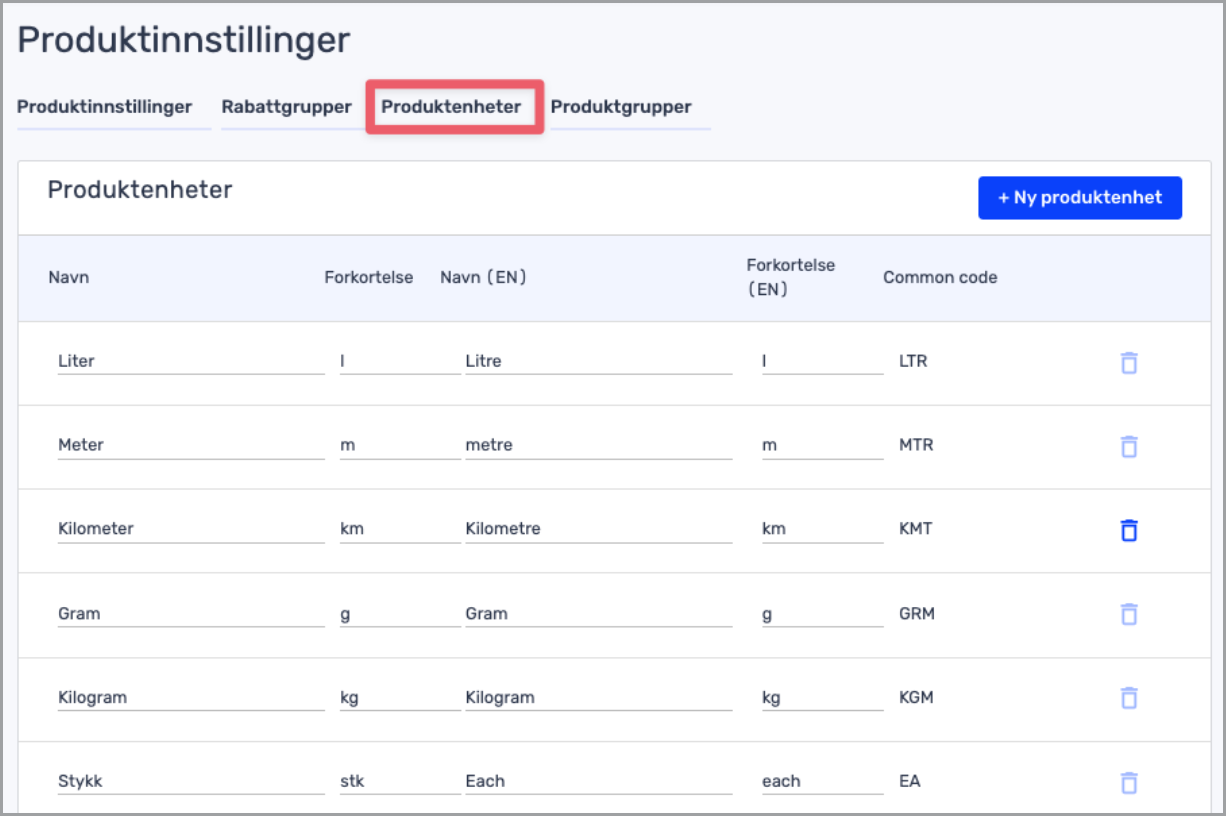Edit the Gram abbreviation field 'g'
The width and height of the screenshot is (1226, 816).
pyautogui.click(x=398, y=613)
